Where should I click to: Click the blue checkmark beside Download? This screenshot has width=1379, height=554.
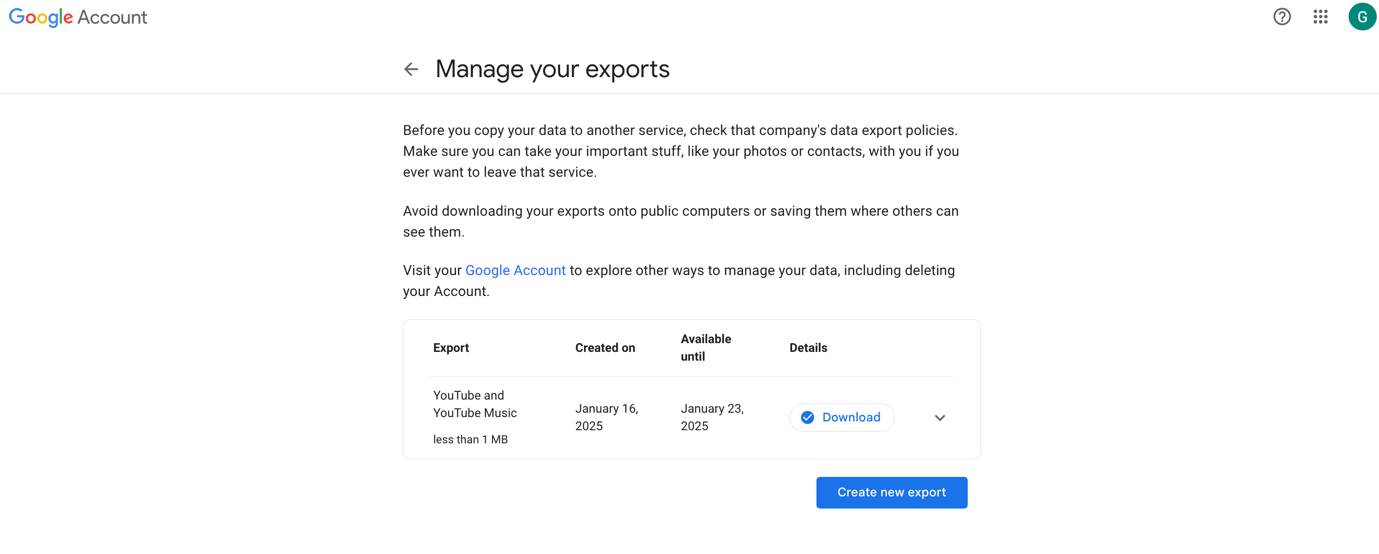coord(807,418)
